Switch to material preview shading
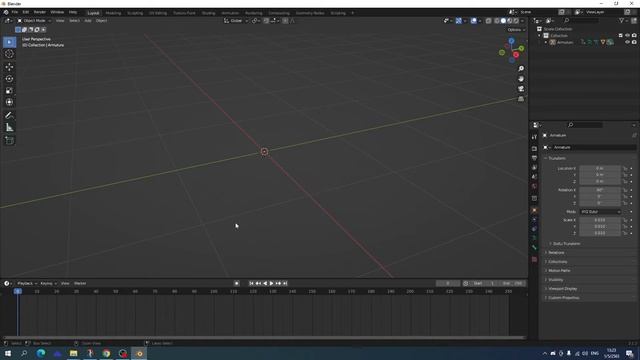This screenshot has width=640, height=360. pos(510,21)
